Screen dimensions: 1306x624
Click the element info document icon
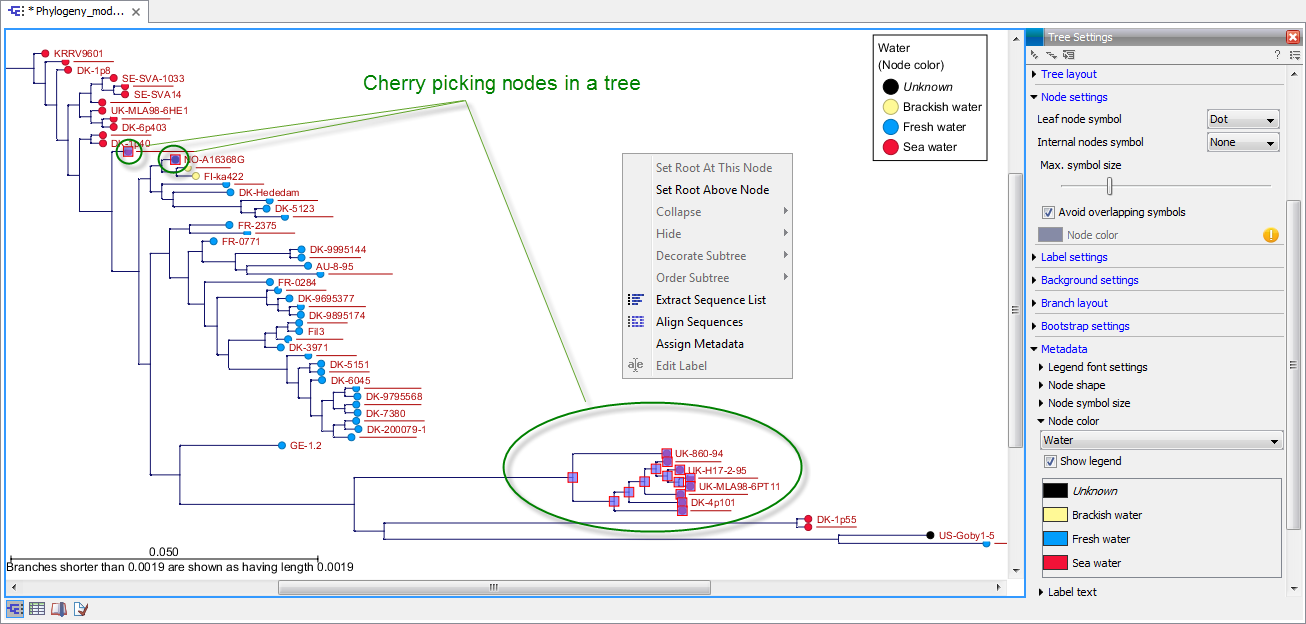pyautogui.click(x=81, y=607)
